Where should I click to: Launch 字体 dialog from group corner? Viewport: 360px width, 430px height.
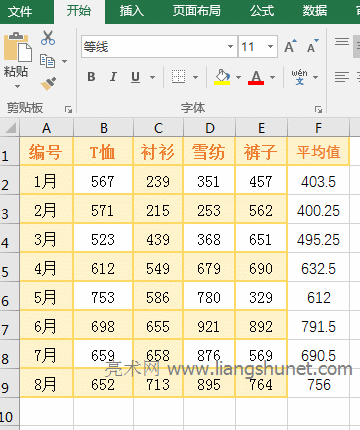(x=318, y=109)
